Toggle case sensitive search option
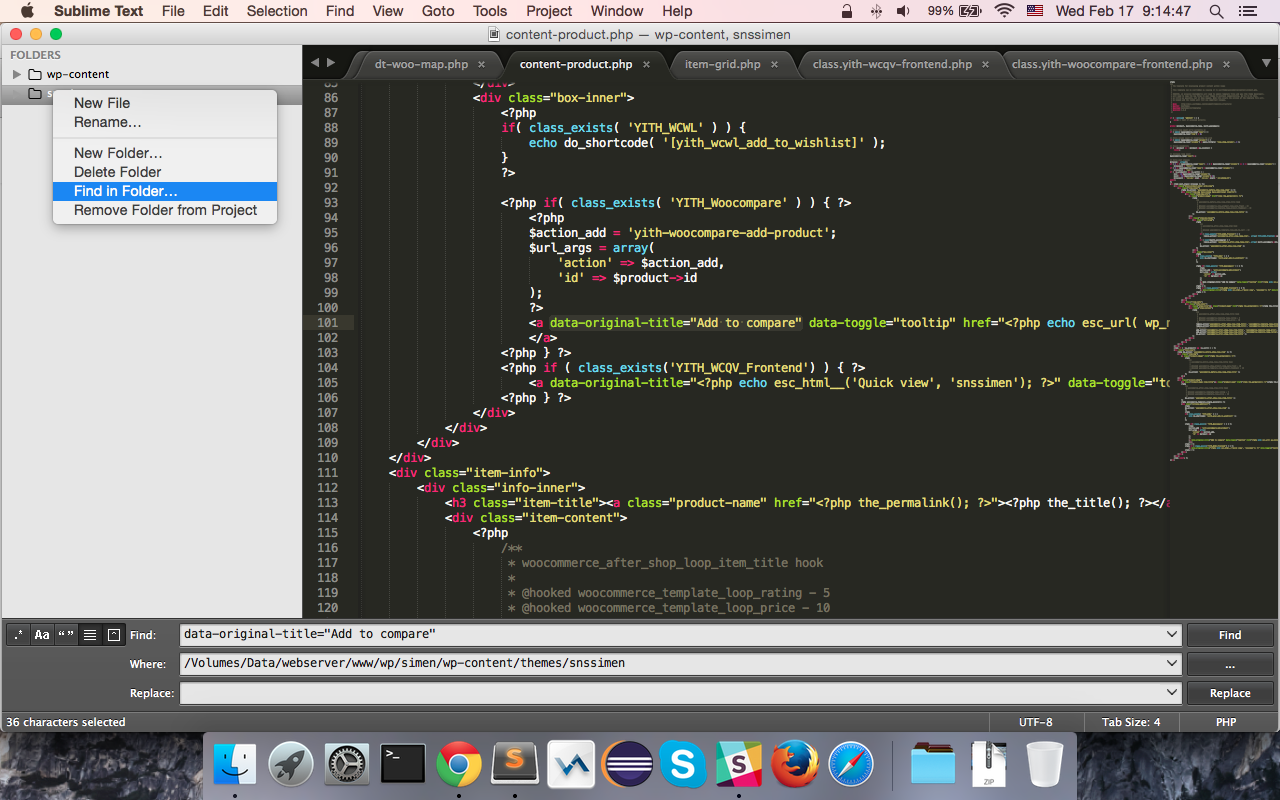Image resolution: width=1280 pixels, height=800 pixels. (x=42, y=635)
